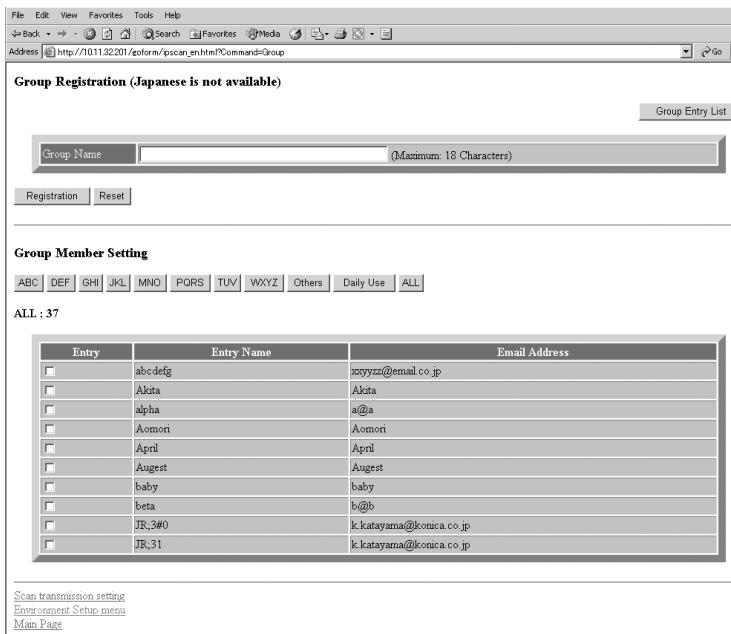Click the browser Back arrow icon
The height and width of the screenshot is (634, 731).
point(16,34)
